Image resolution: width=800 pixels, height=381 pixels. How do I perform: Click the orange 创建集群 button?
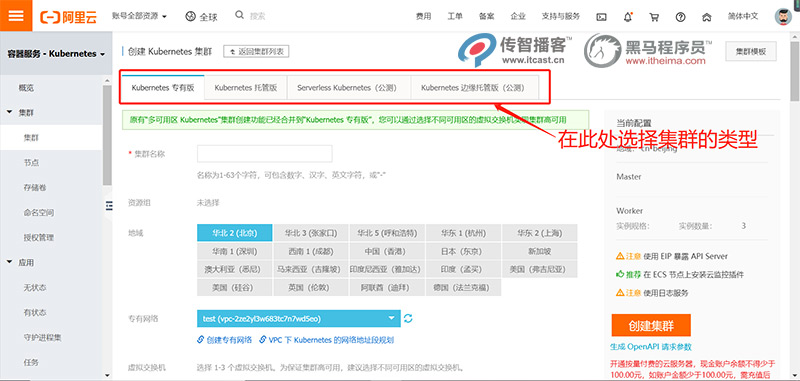pyautogui.click(x=651, y=325)
